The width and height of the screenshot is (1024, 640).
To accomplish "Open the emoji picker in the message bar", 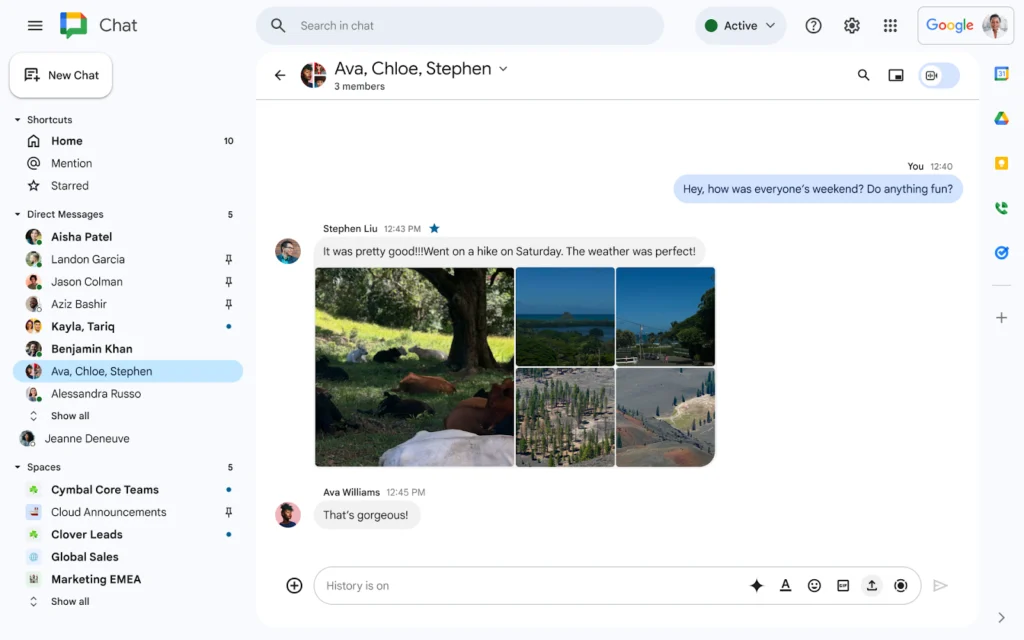I will [814, 585].
